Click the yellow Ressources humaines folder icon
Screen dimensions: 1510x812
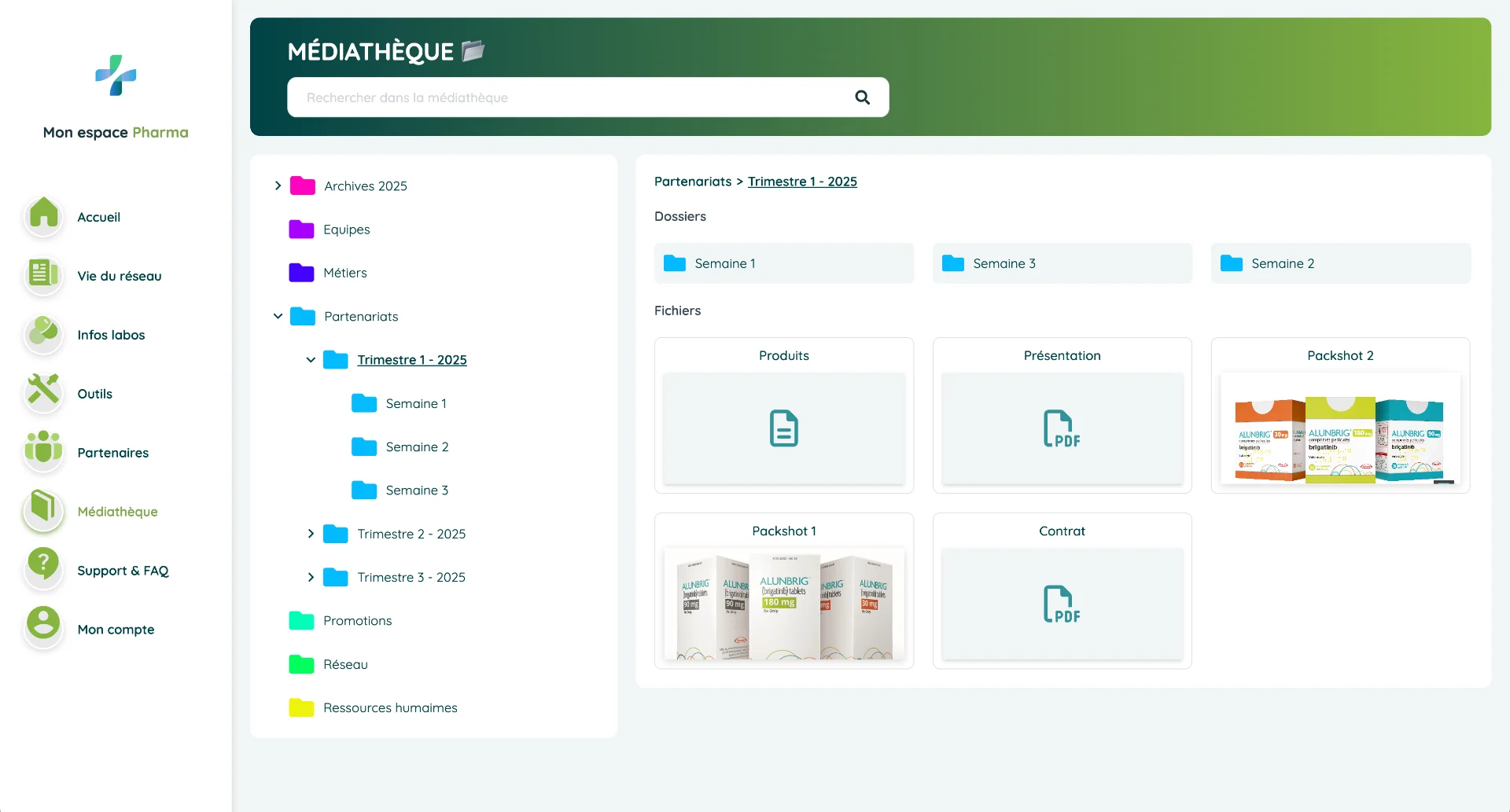(x=302, y=707)
